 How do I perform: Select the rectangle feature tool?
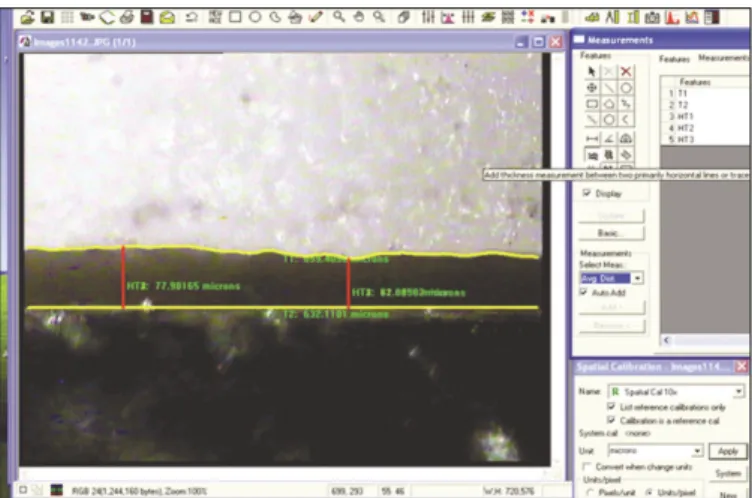click(x=592, y=104)
